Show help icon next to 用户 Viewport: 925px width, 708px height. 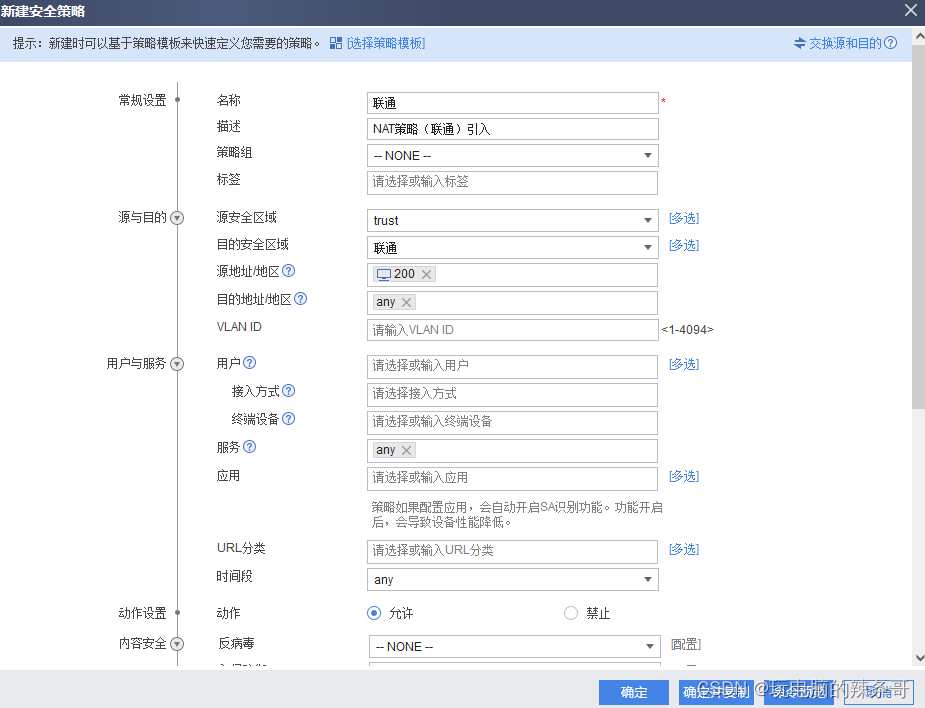[250, 363]
